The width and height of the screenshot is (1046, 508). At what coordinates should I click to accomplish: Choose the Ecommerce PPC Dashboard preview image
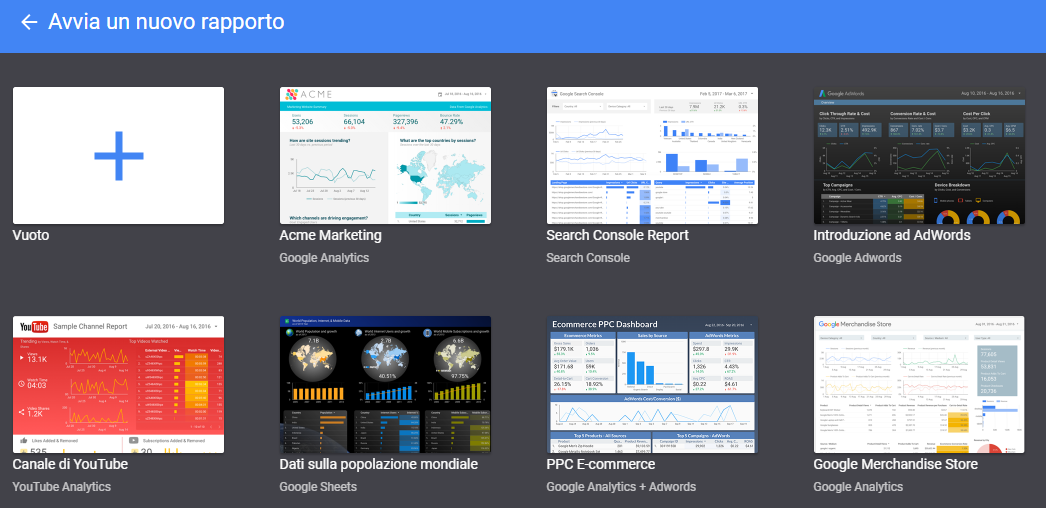652,385
